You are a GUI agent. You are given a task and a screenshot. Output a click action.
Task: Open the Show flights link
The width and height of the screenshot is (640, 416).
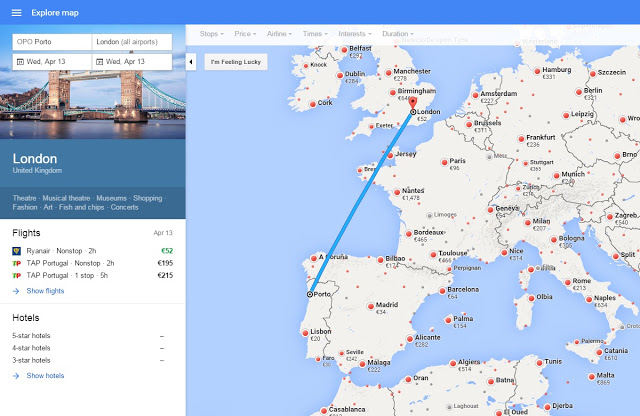[45, 291]
